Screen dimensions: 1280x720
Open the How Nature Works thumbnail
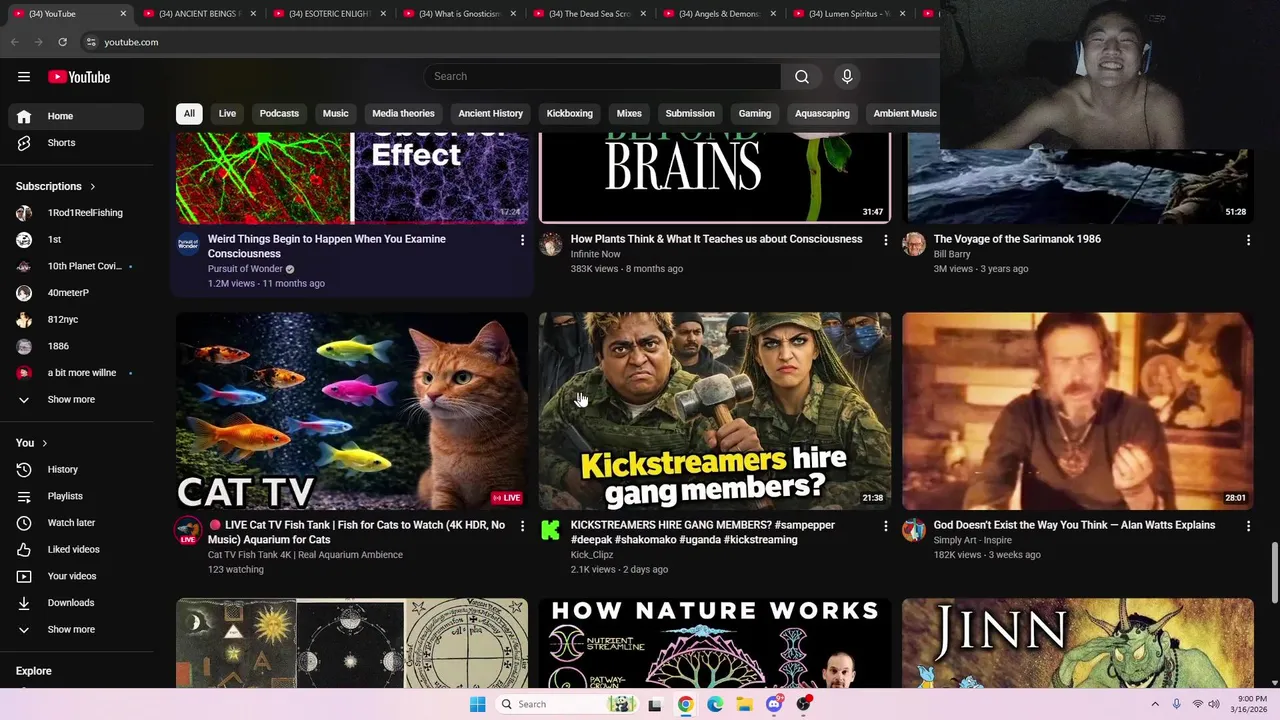tap(715, 643)
